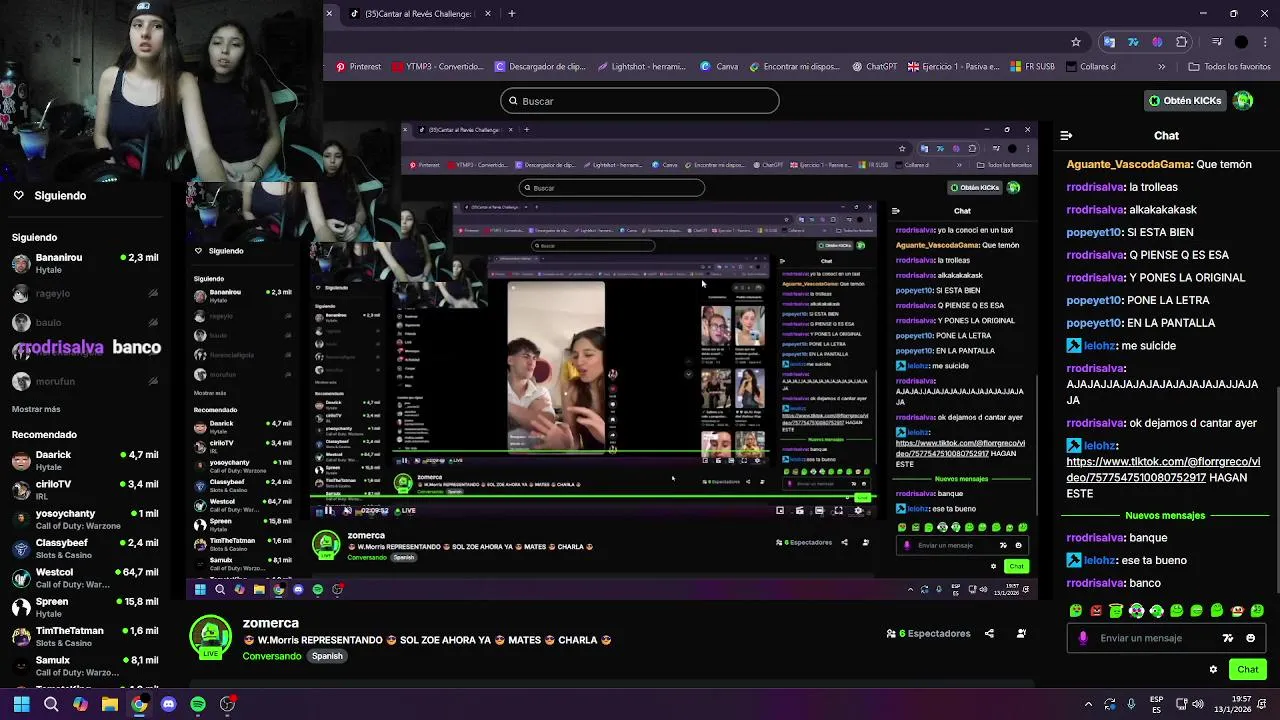1280x720 pixels.
Task: Open a new browser tab
Action: coord(512,14)
